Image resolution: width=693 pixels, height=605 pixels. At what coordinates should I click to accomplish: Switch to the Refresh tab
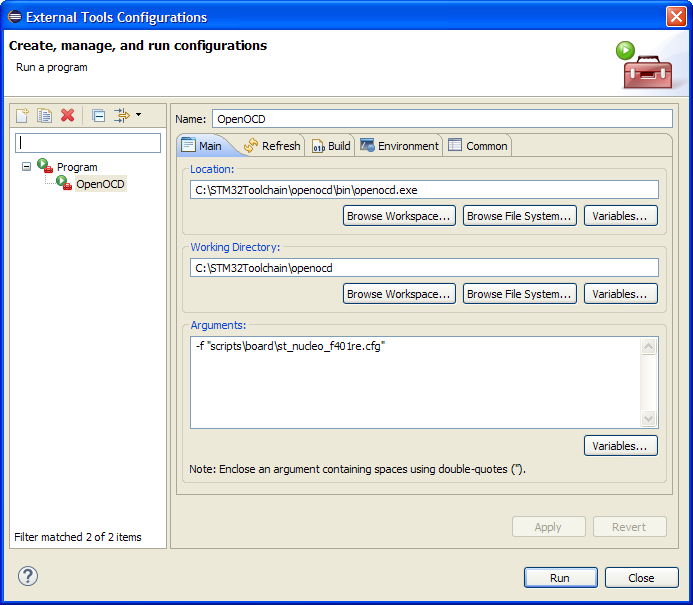click(272, 146)
